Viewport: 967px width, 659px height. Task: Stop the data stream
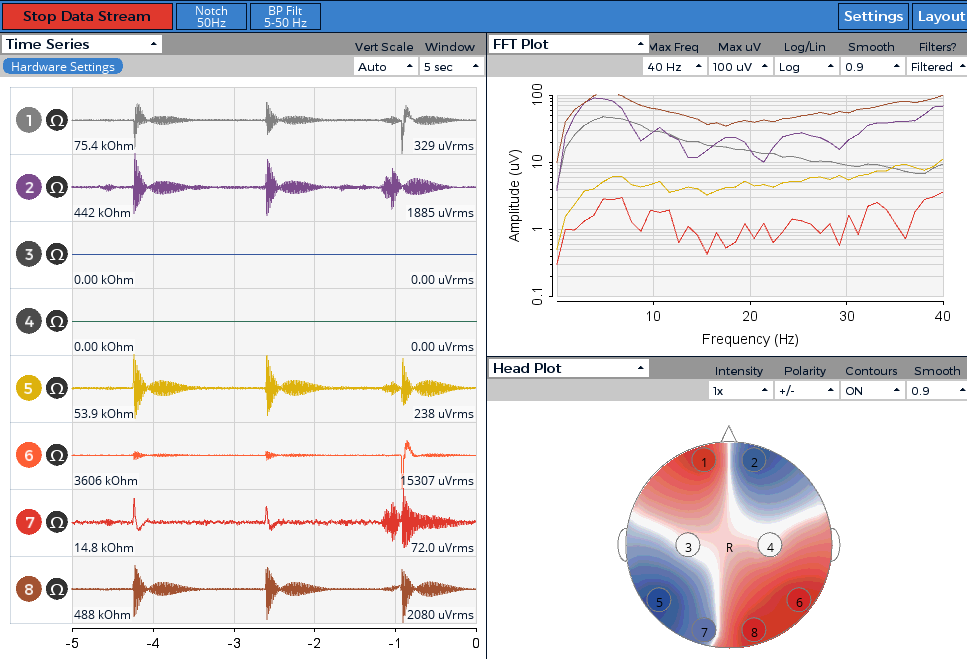tap(87, 17)
